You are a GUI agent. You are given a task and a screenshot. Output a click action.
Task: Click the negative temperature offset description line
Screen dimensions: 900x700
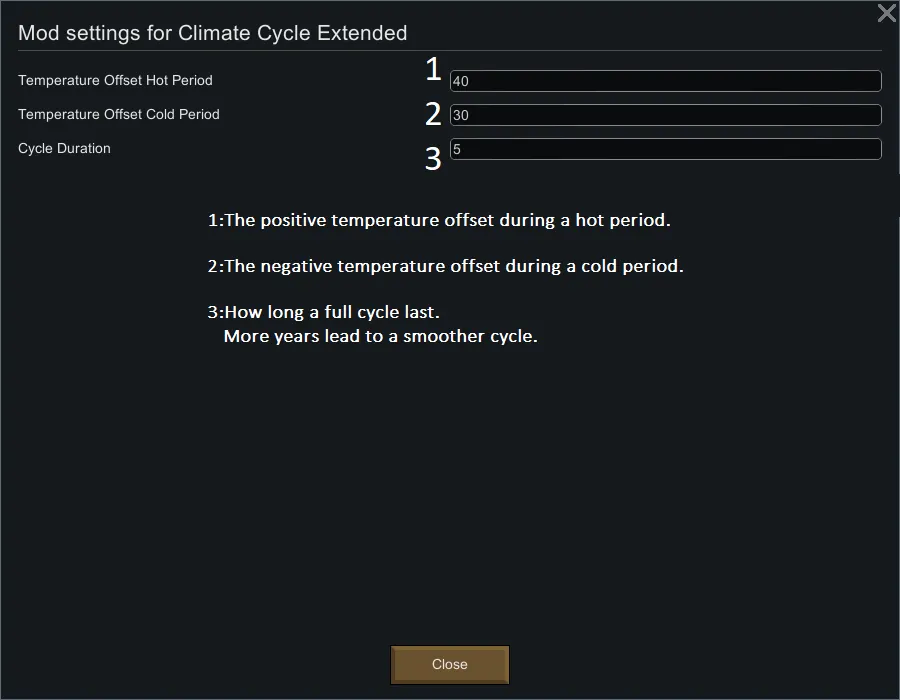point(446,266)
